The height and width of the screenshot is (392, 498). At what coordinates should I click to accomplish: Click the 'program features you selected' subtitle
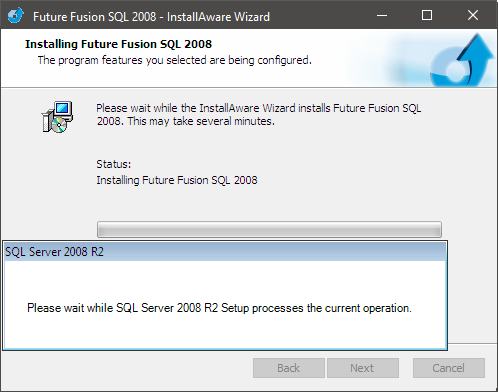[174, 60]
